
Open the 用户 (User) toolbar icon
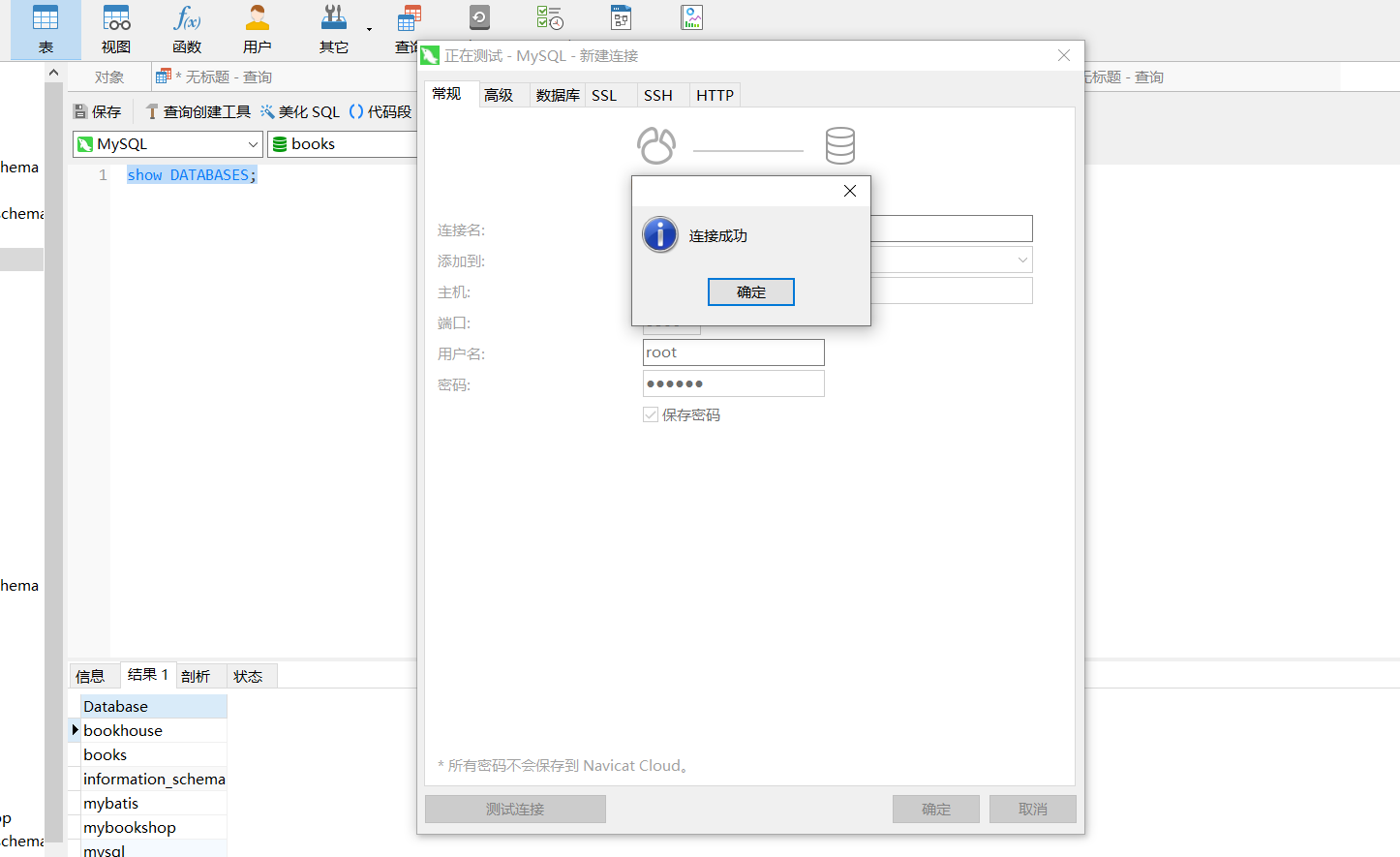click(x=258, y=29)
